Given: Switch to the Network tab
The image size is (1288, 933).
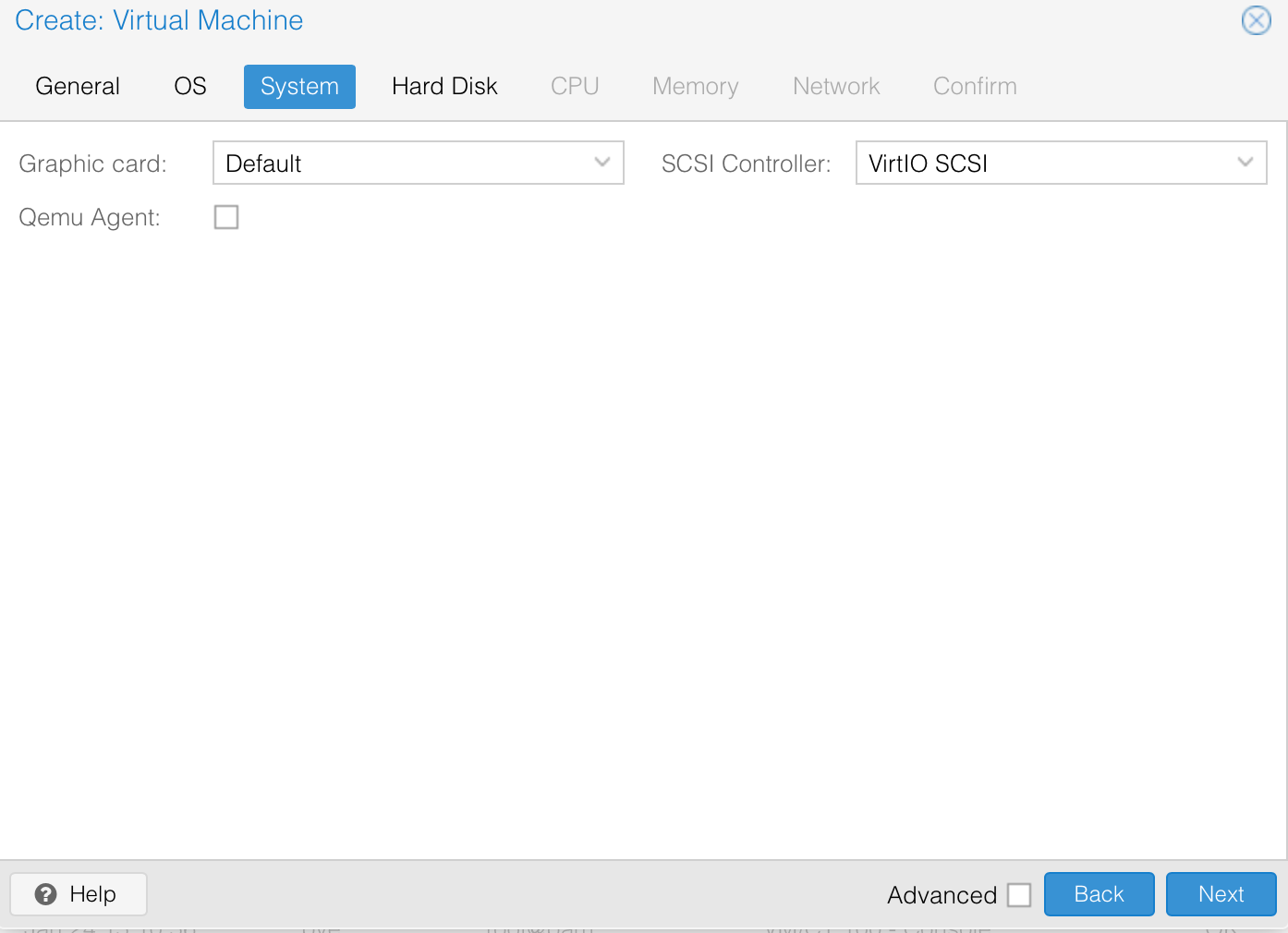Looking at the screenshot, I should [x=836, y=87].
